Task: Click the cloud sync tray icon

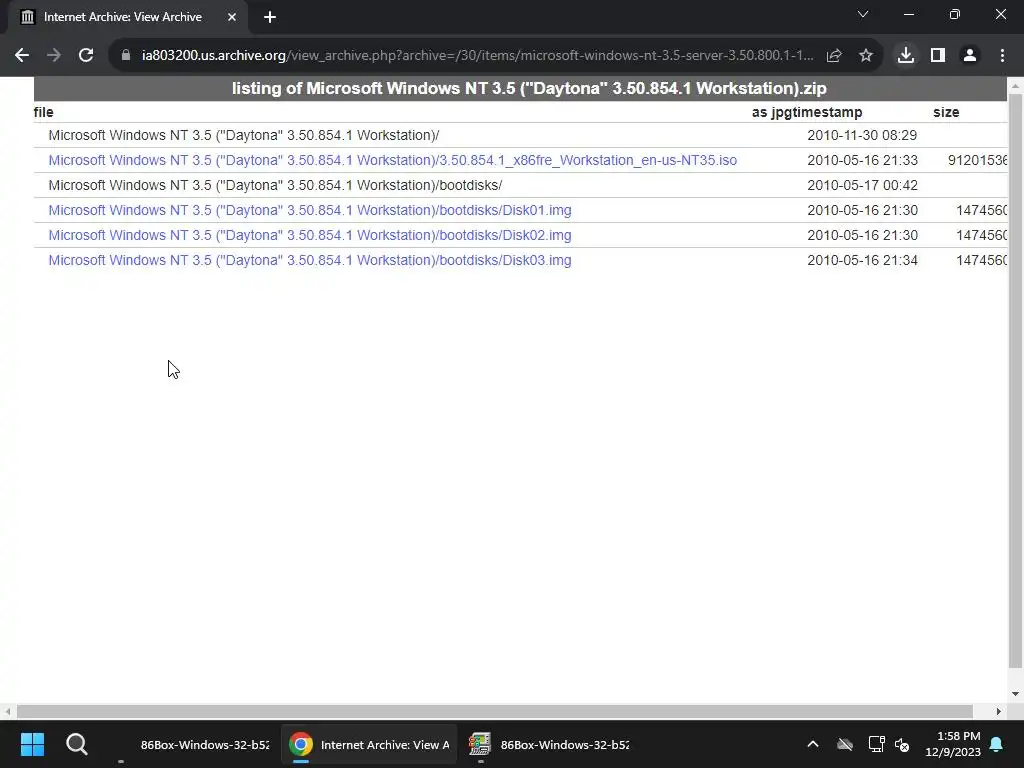Action: [845, 744]
